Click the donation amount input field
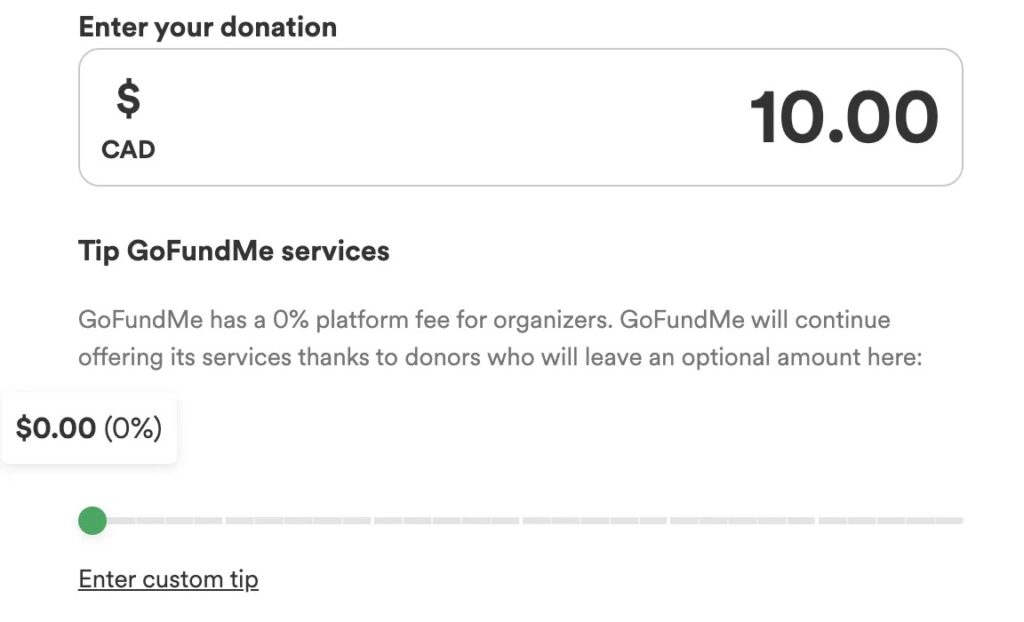Image resolution: width=1024 pixels, height=622 pixels. (520, 117)
